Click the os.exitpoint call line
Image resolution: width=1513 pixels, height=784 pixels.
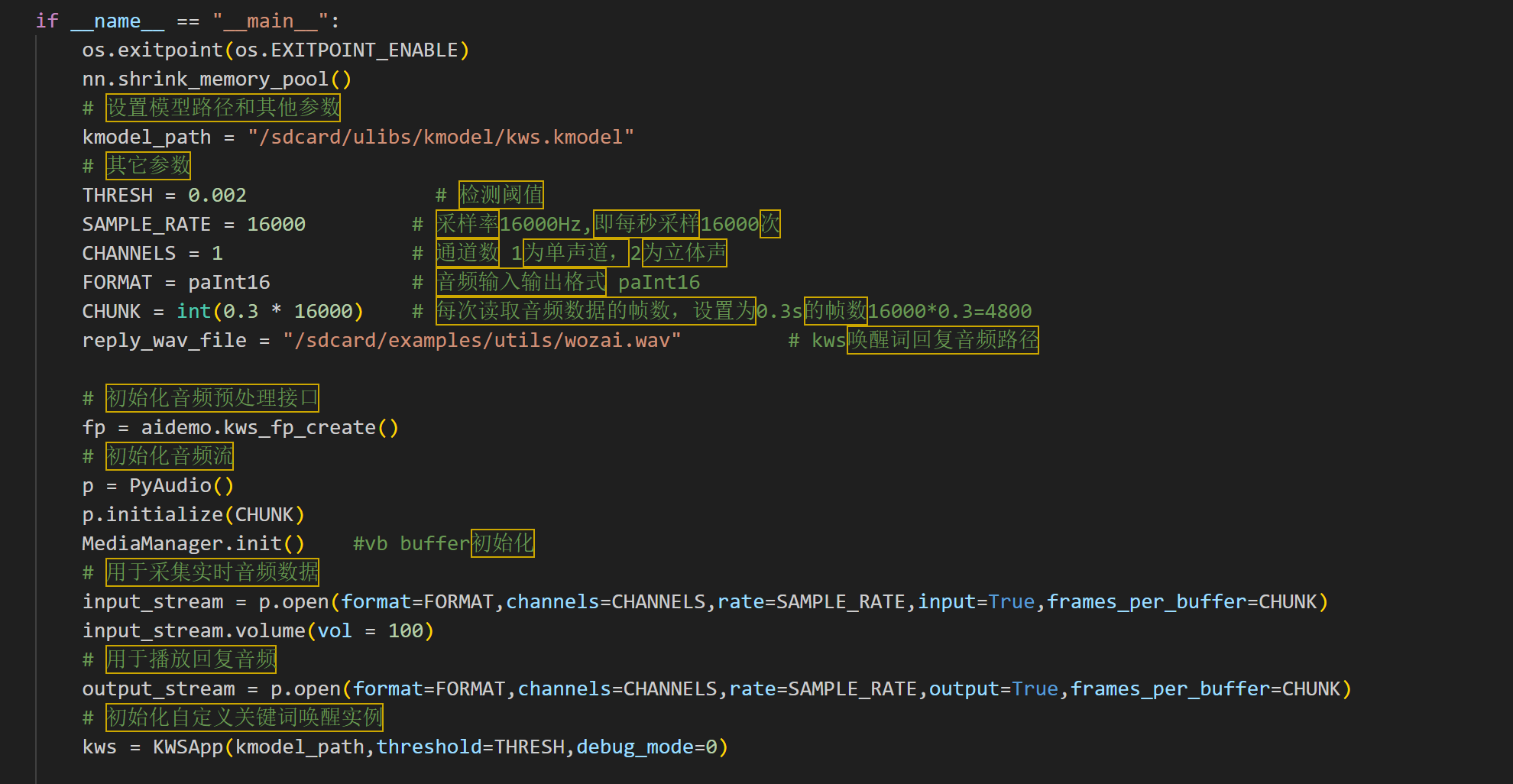[x=275, y=50]
